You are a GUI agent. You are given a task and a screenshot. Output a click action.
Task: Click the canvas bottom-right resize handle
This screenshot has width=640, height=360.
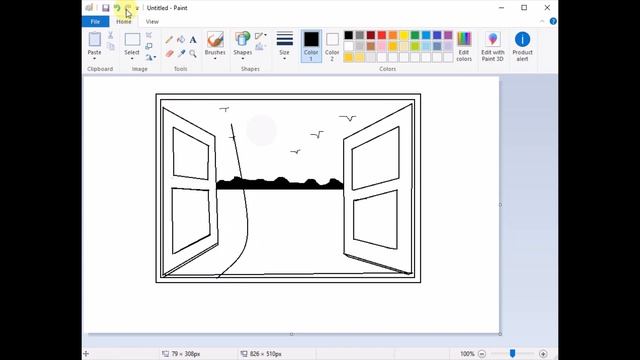click(500, 334)
